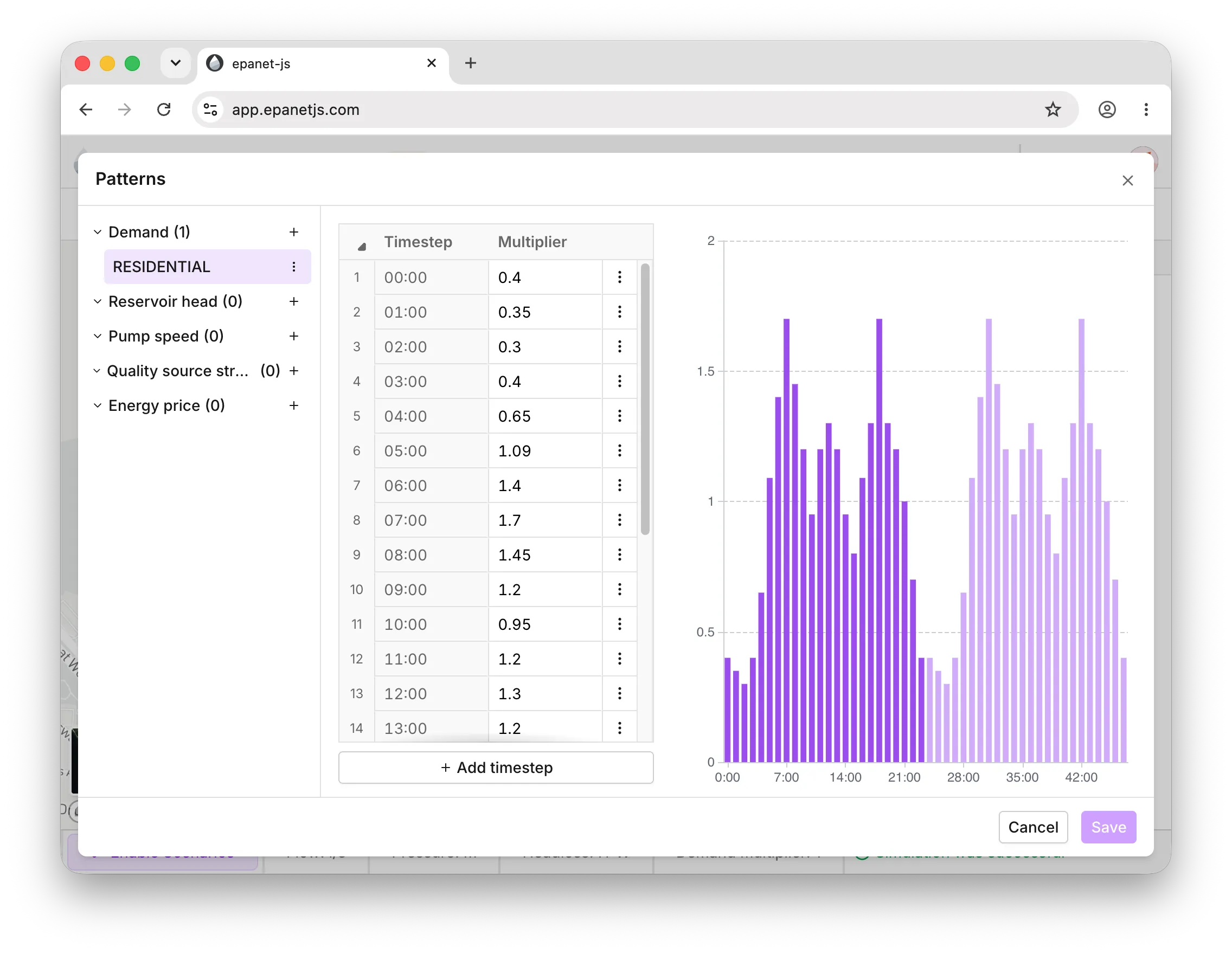Viewport: 1232px width, 954px height.
Task: Add a new Demand pattern
Action: (x=294, y=232)
